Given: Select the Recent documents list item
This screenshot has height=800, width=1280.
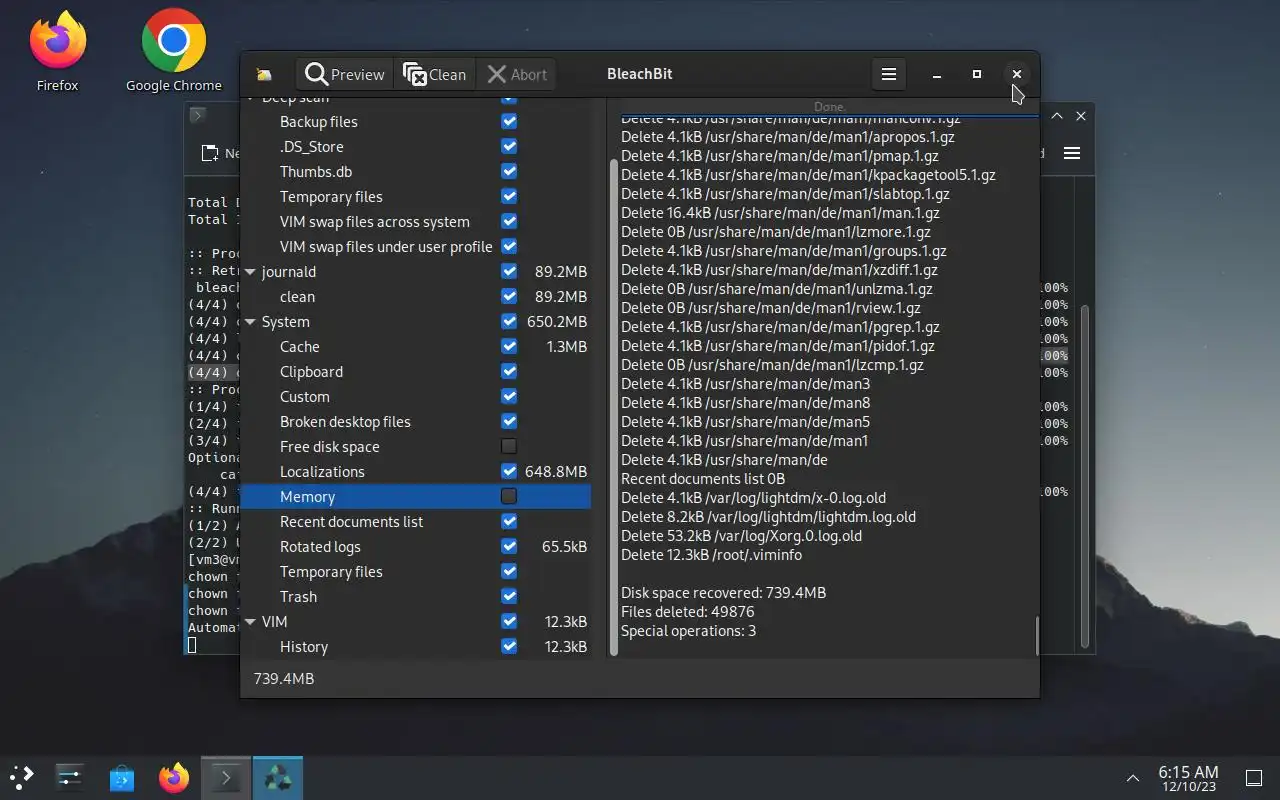Looking at the screenshot, I should [x=351, y=521].
